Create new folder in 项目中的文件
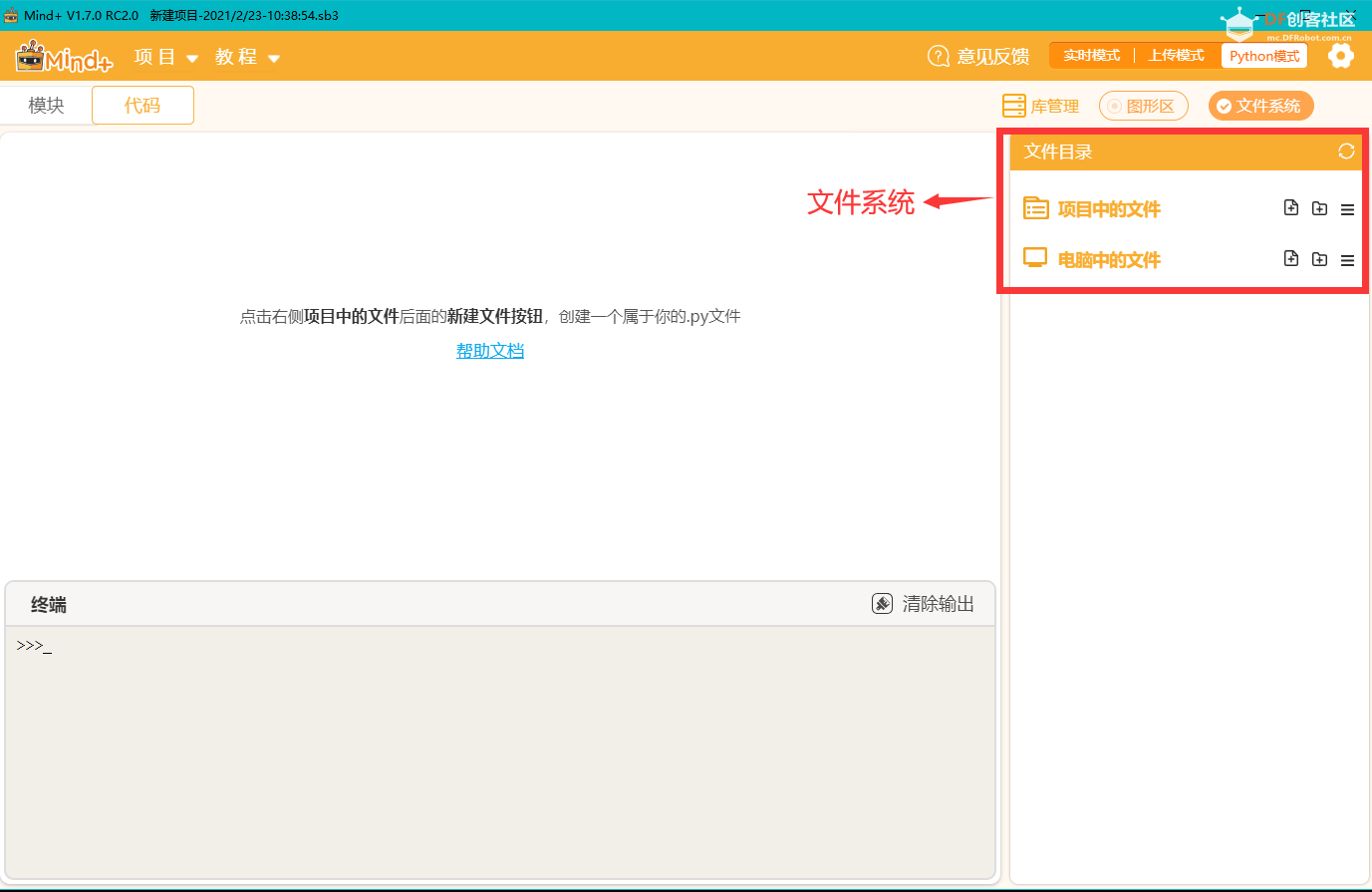Image resolution: width=1372 pixels, height=892 pixels. click(x=1319, y=208)
